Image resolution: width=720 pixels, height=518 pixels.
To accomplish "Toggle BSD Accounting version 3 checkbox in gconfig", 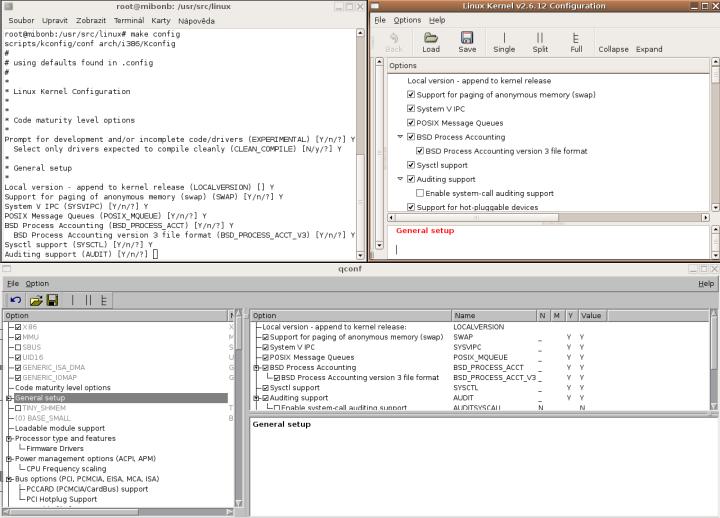I will [420, 151].
